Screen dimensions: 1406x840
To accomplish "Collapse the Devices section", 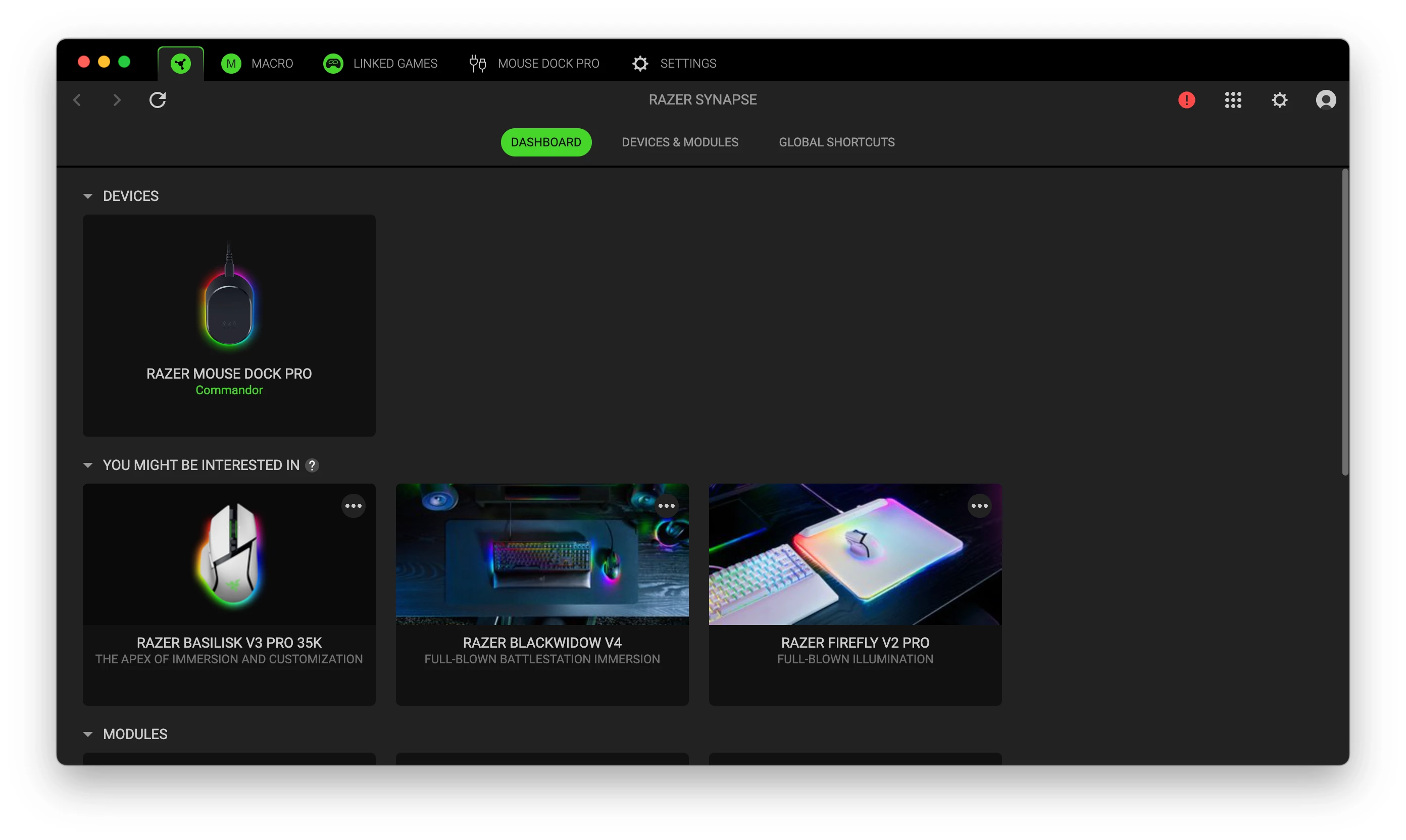I will [x=88, y=196].
